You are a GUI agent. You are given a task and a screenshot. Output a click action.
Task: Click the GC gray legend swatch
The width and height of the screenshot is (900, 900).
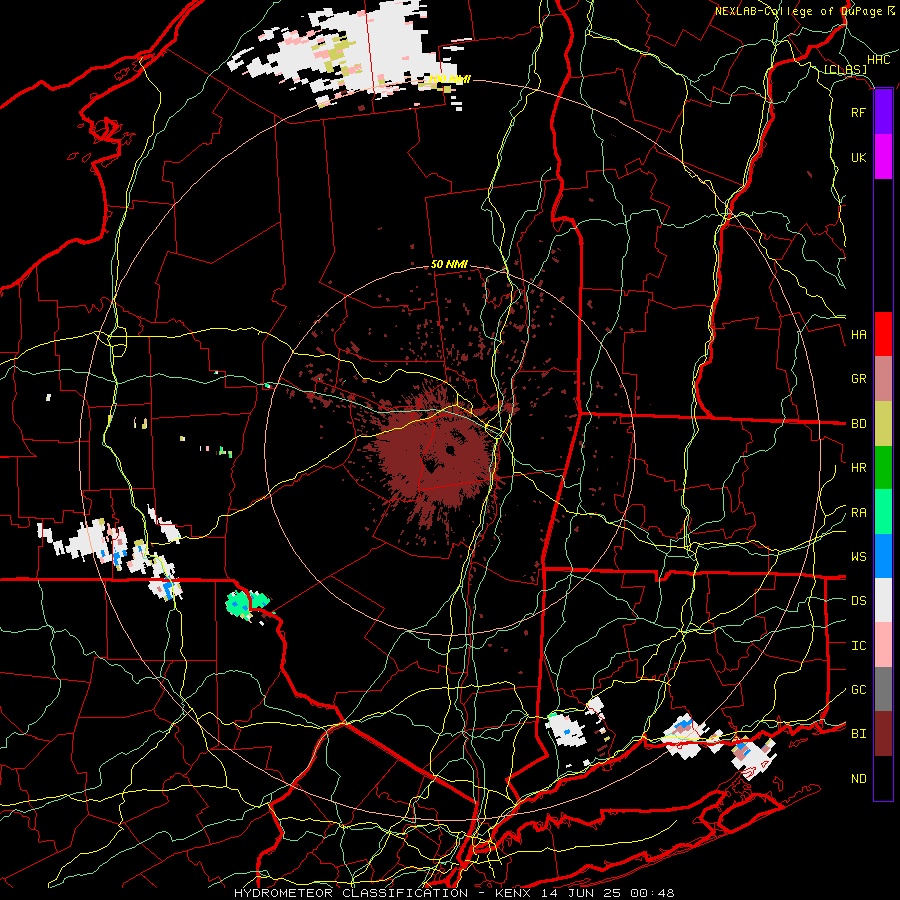pos(883,689)
